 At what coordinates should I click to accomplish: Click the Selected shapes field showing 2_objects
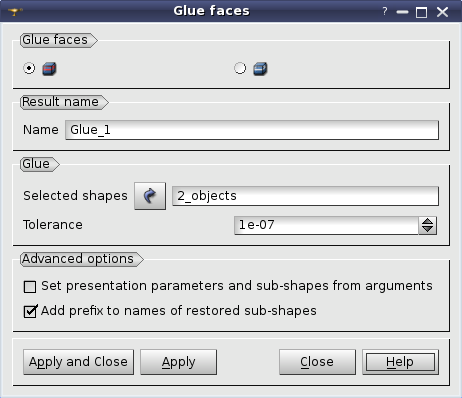point(305,196)
